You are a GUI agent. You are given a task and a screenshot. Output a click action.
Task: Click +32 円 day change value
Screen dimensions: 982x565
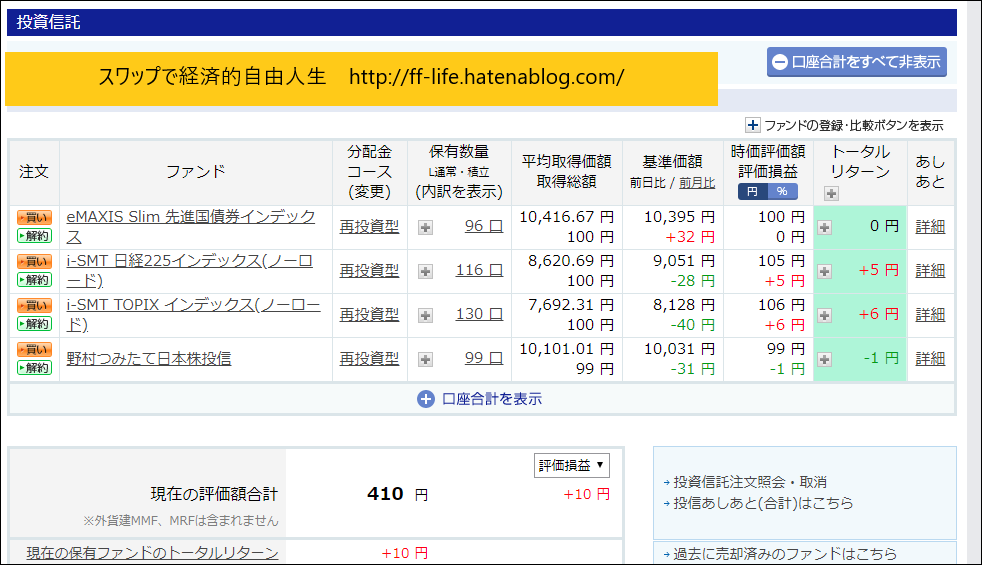pyautogui.click(x=690, y=237)
